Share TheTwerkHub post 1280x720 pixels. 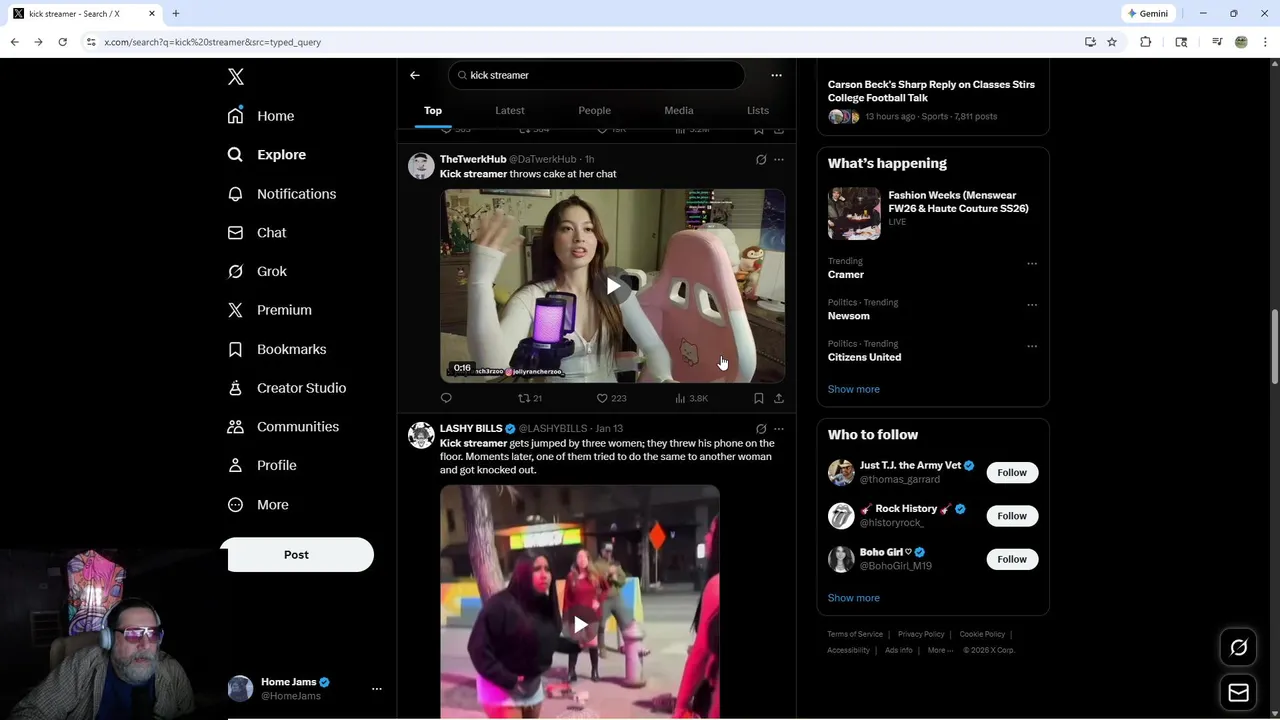(x=779, y=398)
